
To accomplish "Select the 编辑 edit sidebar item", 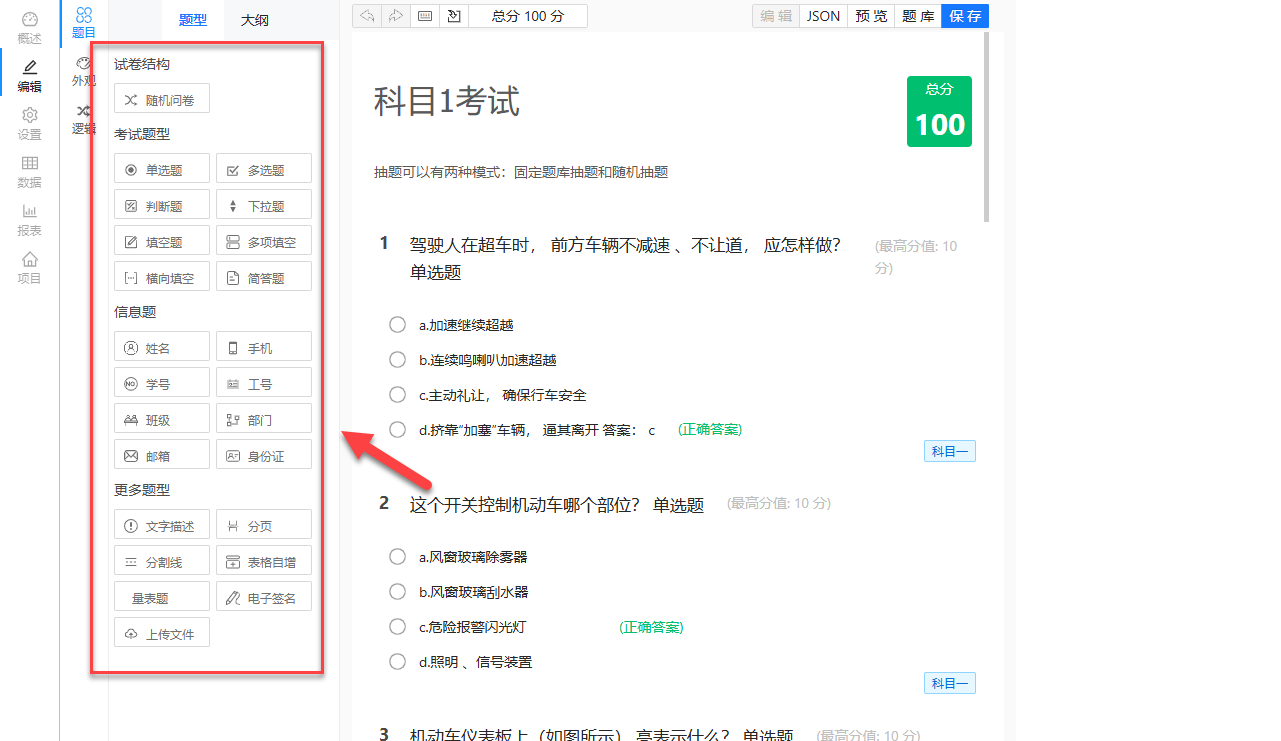I will click(x=30, y=76).
